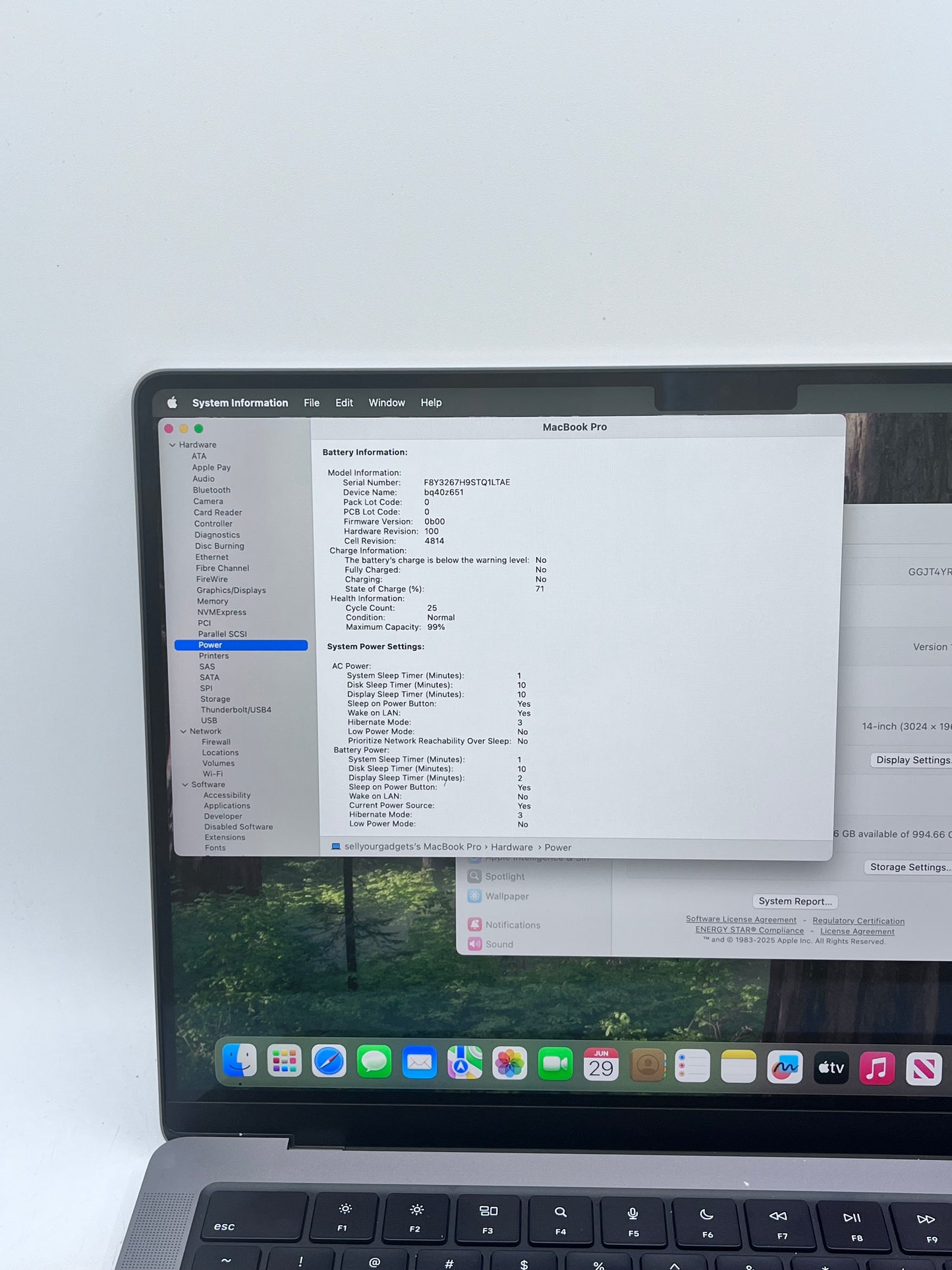
Task: Open Notes app in the Dock
Action: tap(739, 1067)
